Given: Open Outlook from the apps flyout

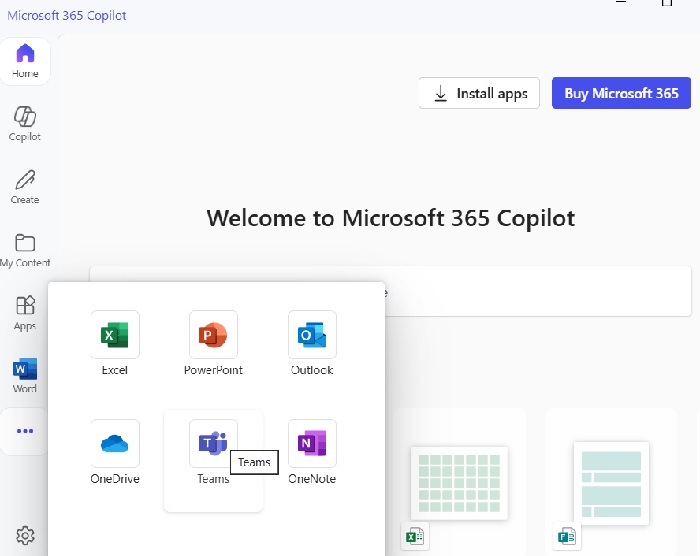Looking at the screenshot, I should pos(312,343).
